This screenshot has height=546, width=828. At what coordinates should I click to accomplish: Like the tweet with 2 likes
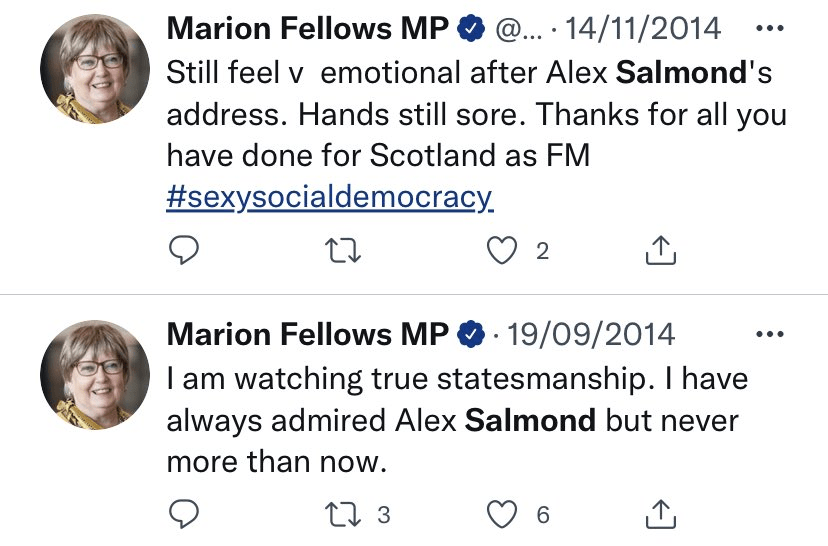[502, 252]
